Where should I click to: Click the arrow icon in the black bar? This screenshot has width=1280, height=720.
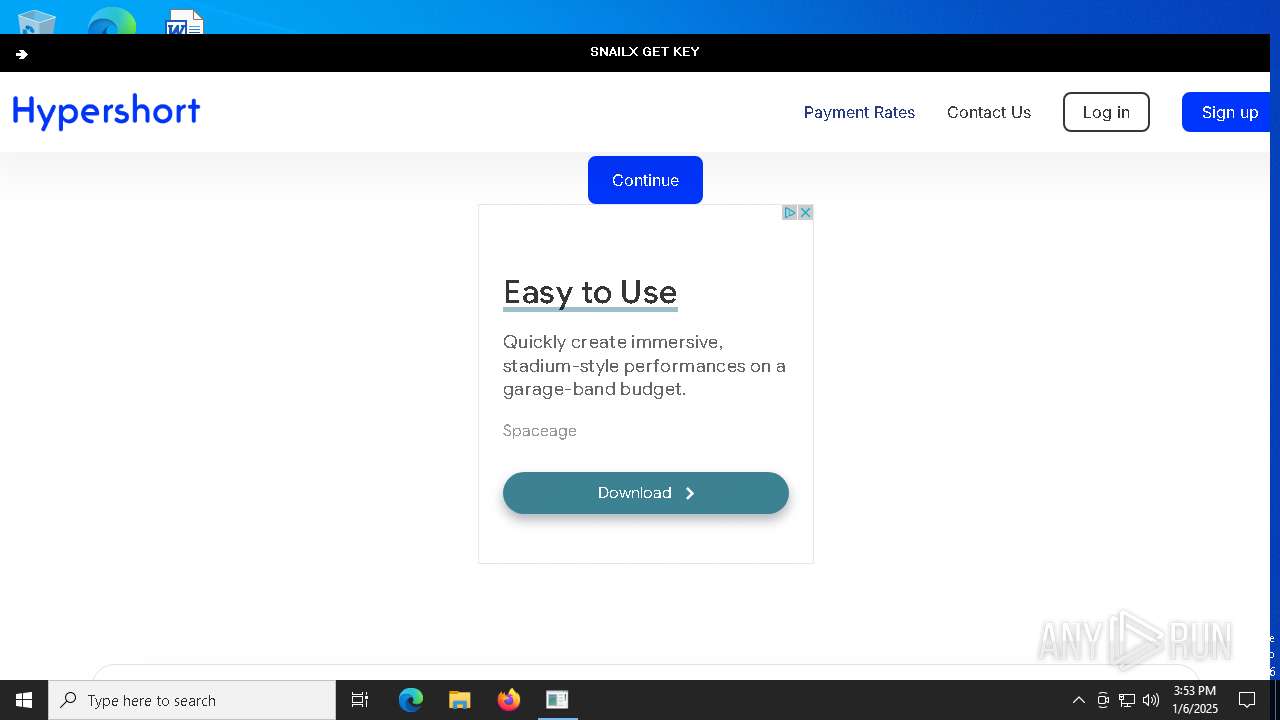point(22,54)
